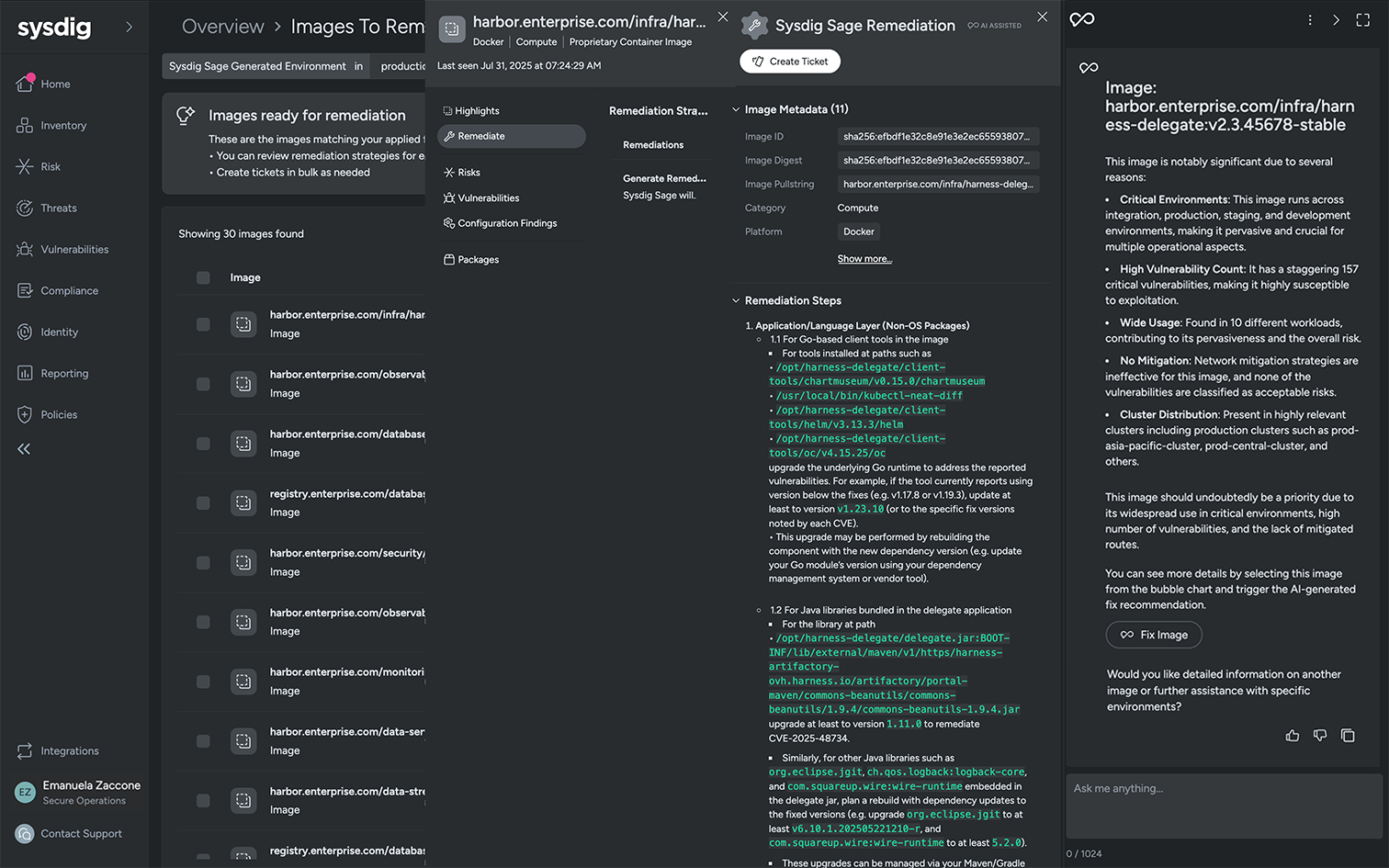The width and height of the screenshot is (1389, 868).
Task: Check first registry.enterprise.com/database row checkbox
Action: click(x=203, y=503)
